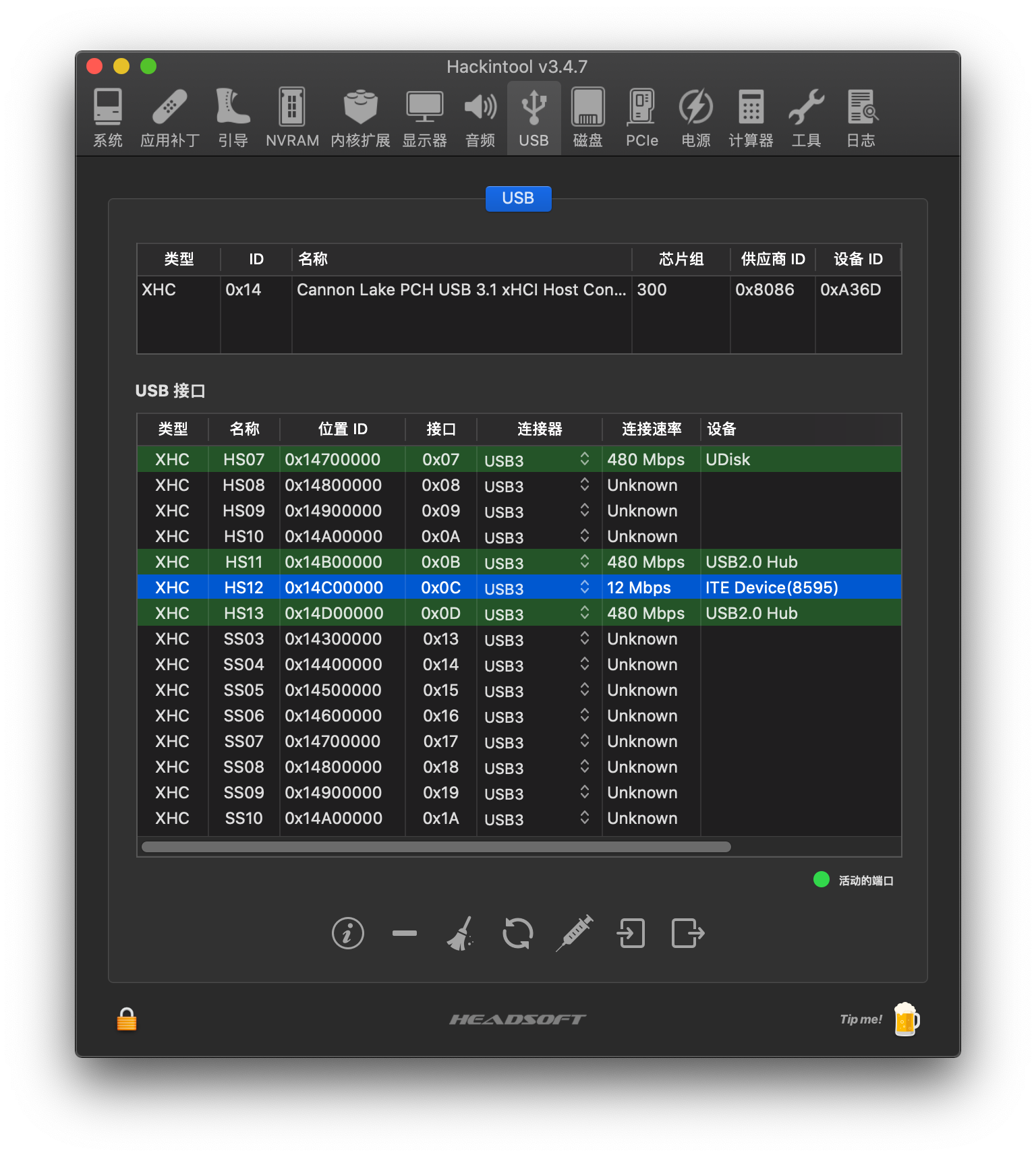Screen dimensions: 1036x1157
Task: Sort ports by 接口 column header
Action: click(441, 429)
